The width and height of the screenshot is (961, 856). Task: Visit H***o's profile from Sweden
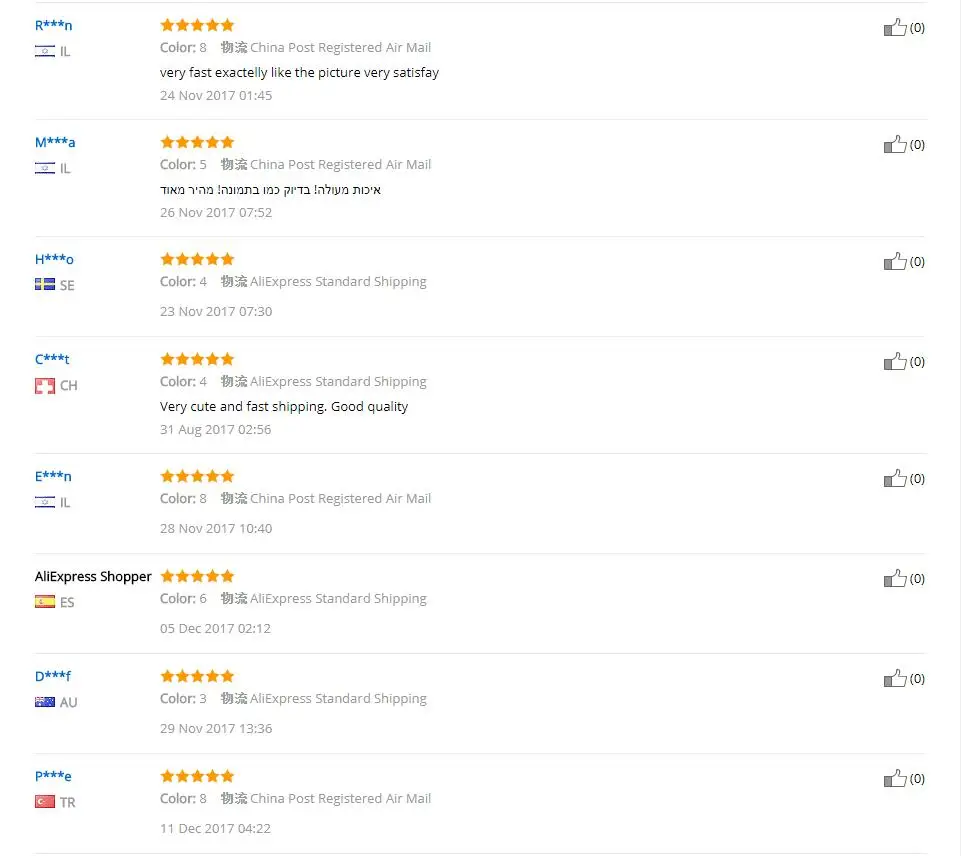point(54,259)
